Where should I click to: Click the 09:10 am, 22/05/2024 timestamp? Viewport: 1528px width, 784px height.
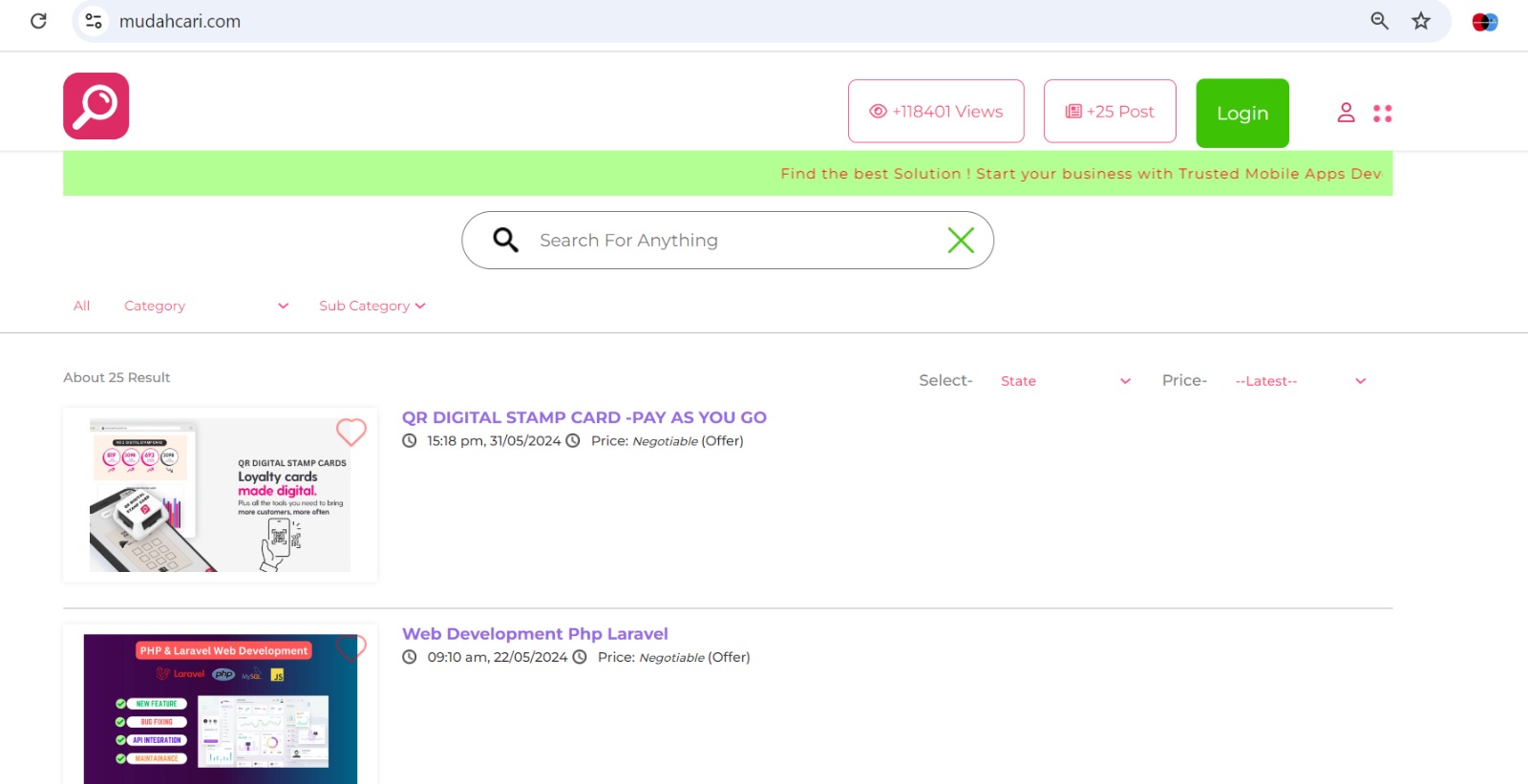click(x=498, y=657)
